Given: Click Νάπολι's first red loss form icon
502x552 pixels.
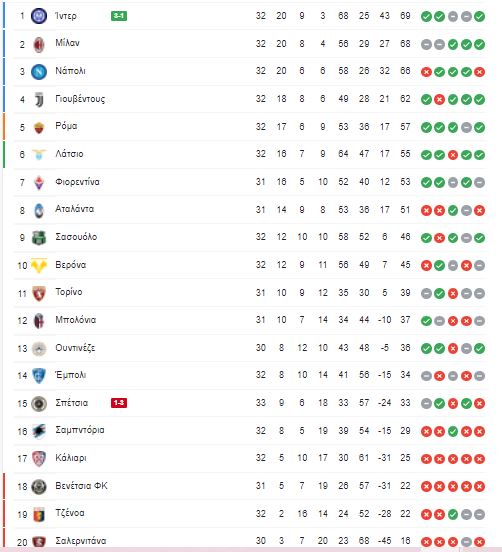Looking at the screenshot, I should coord(426,72).
